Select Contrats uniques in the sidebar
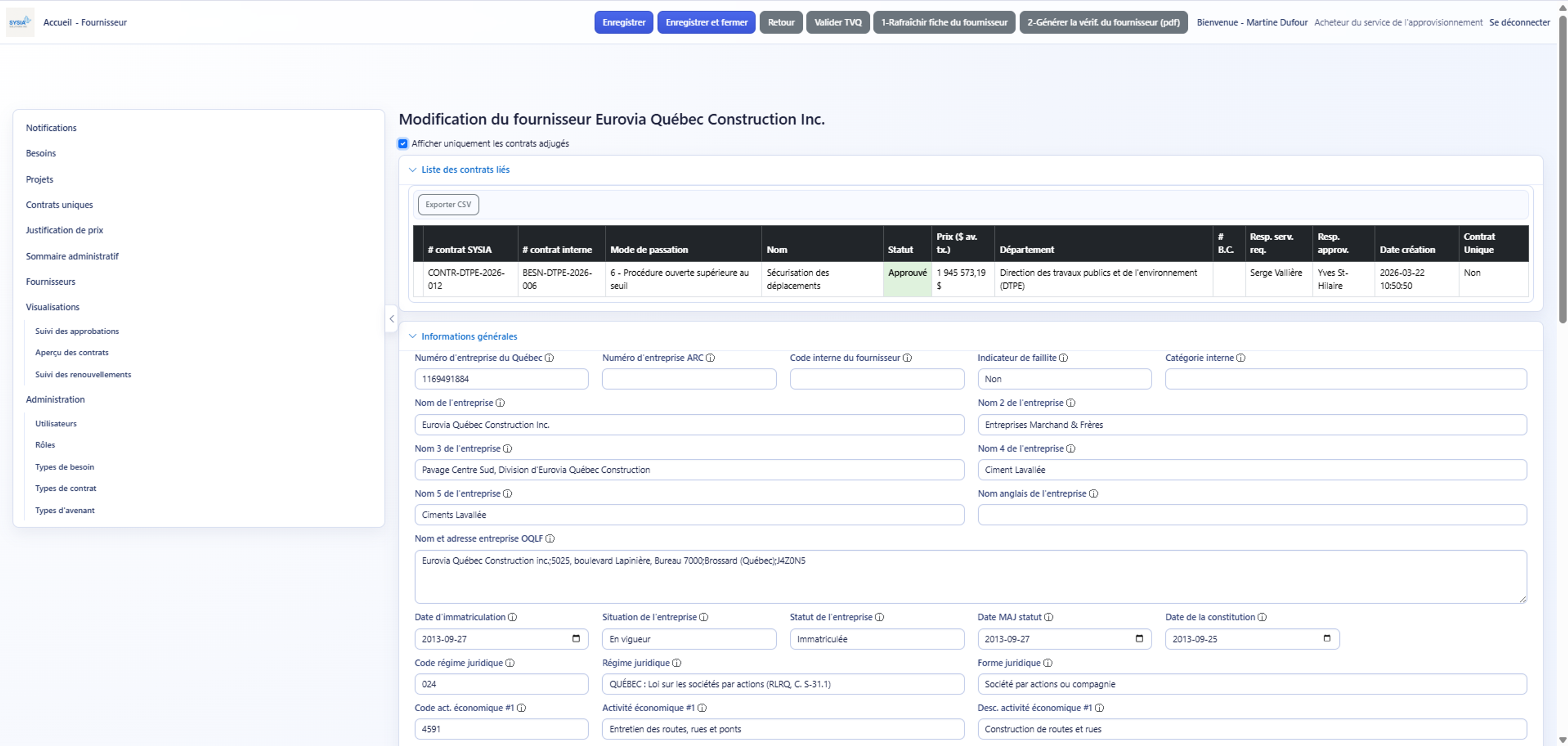The image size is (1568, 746). [59, 205]
